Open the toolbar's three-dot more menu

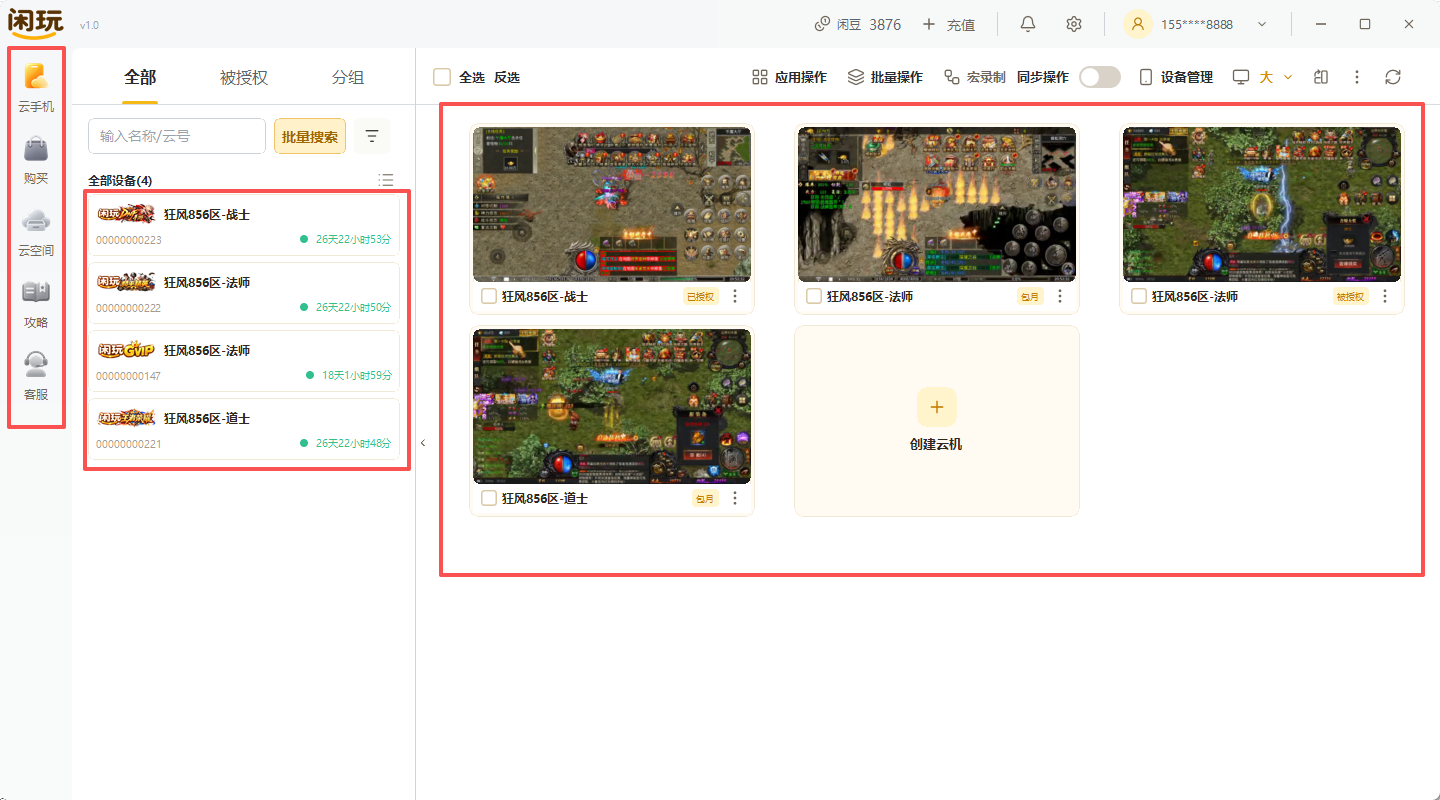tap(1357, 77)
